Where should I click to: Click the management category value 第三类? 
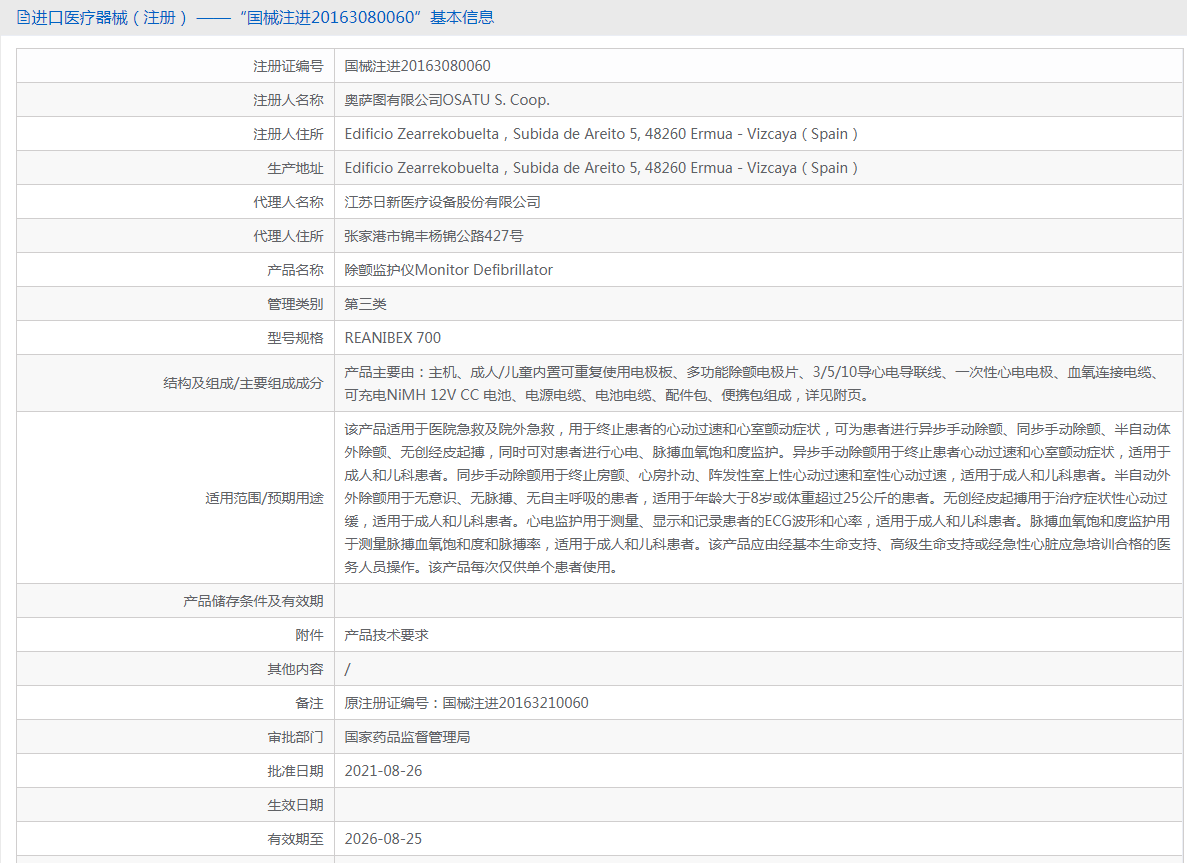point(365,304)
